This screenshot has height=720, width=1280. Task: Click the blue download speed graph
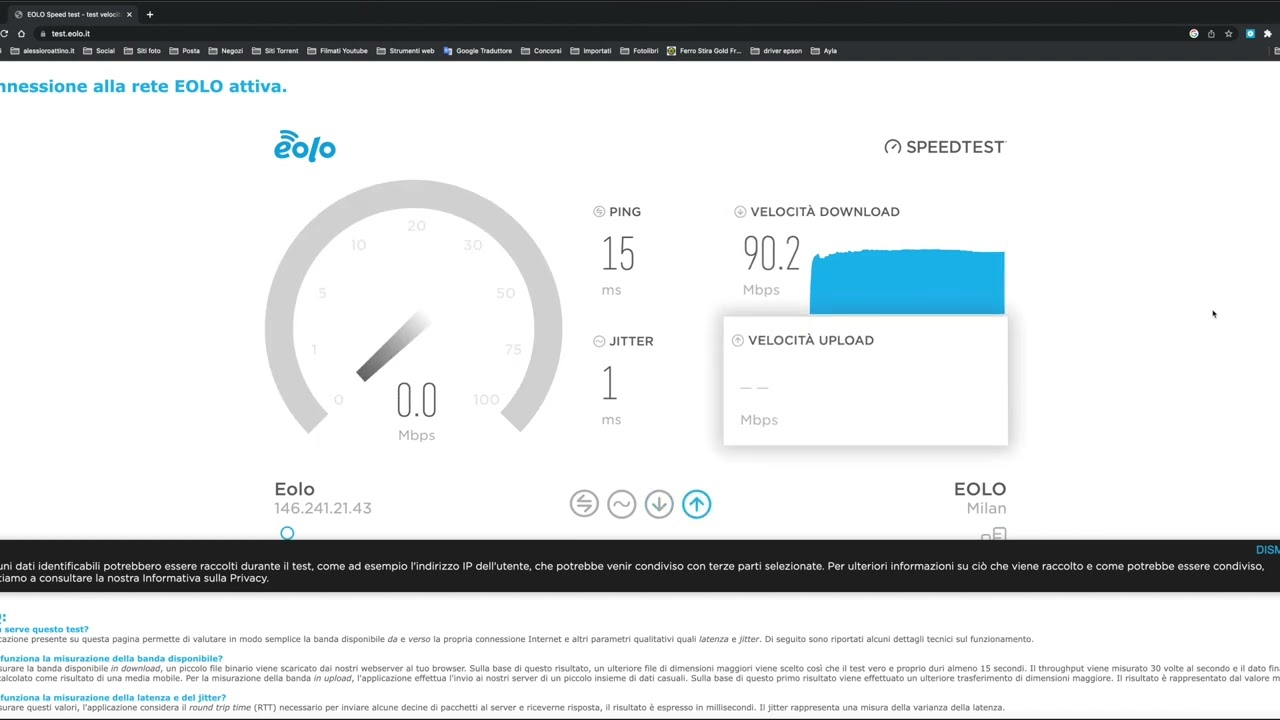pos(907,282)
